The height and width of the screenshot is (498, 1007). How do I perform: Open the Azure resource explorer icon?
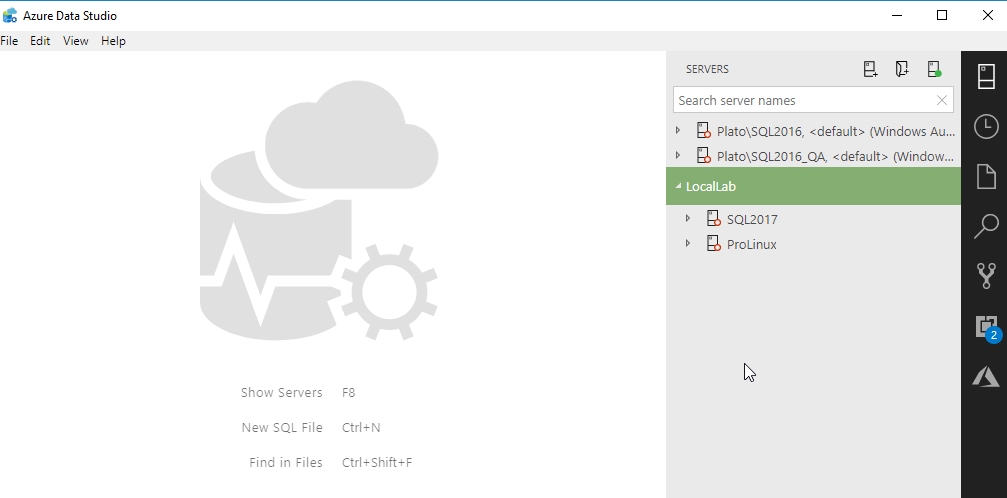tap(986, 376)
